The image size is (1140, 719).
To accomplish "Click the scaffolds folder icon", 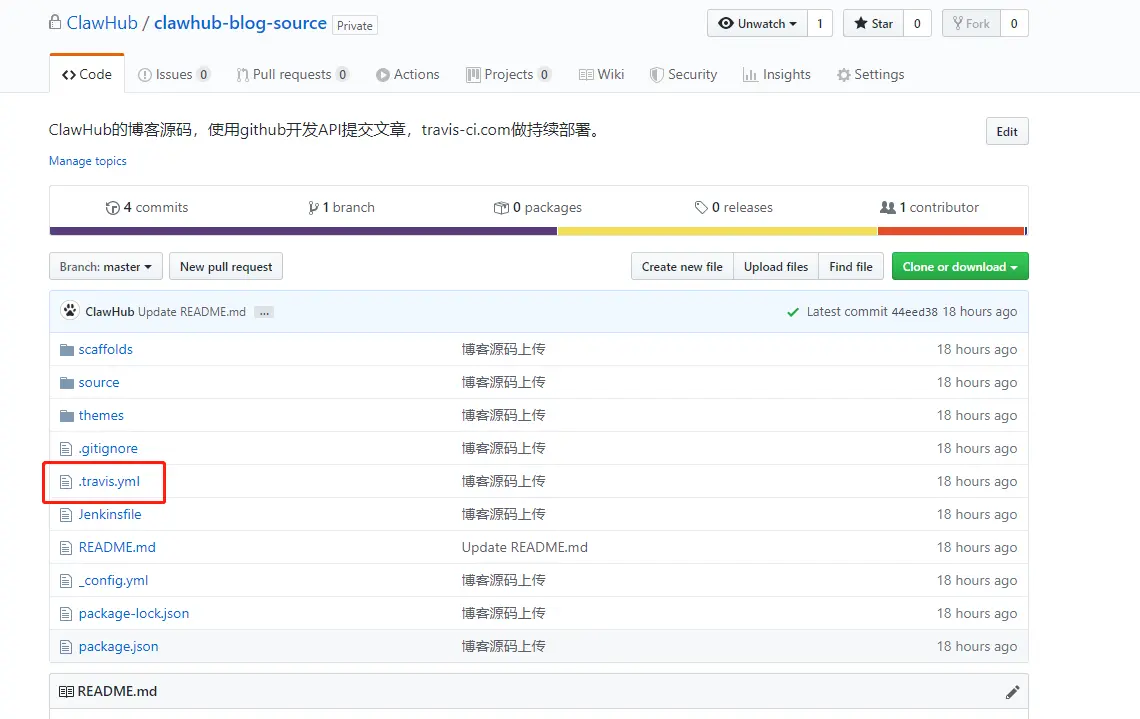I will (x=67, y=350).
